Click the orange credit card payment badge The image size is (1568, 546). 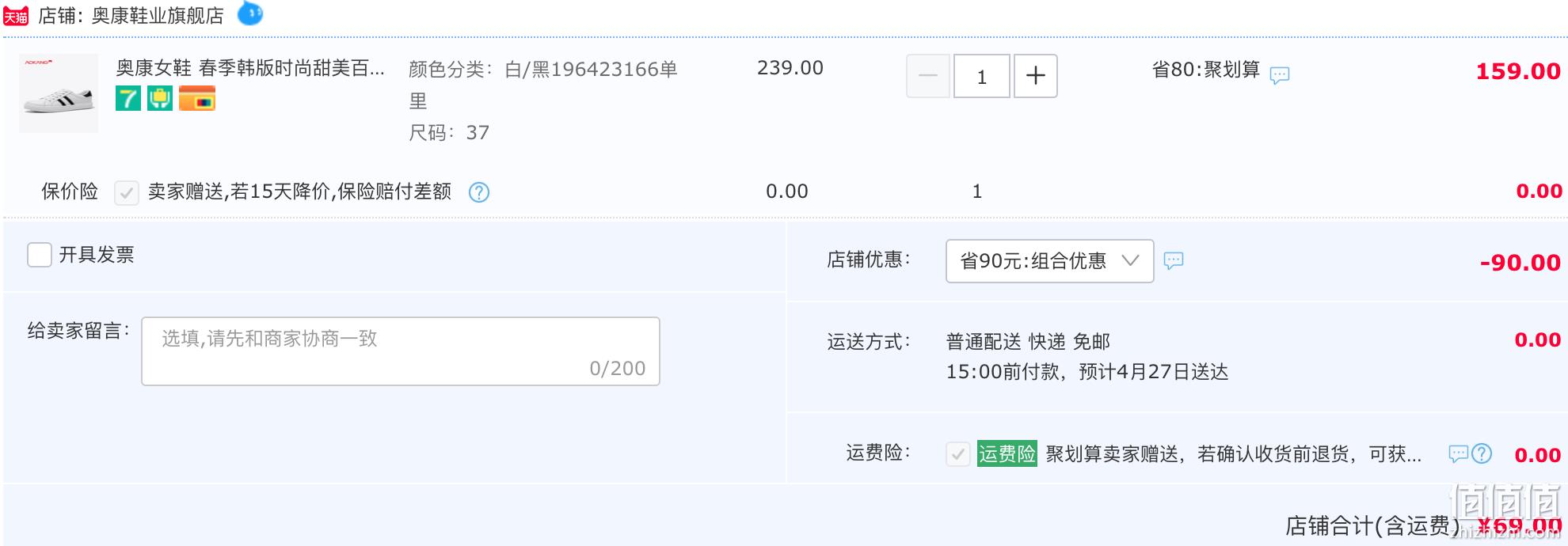[x=197, y=99]
